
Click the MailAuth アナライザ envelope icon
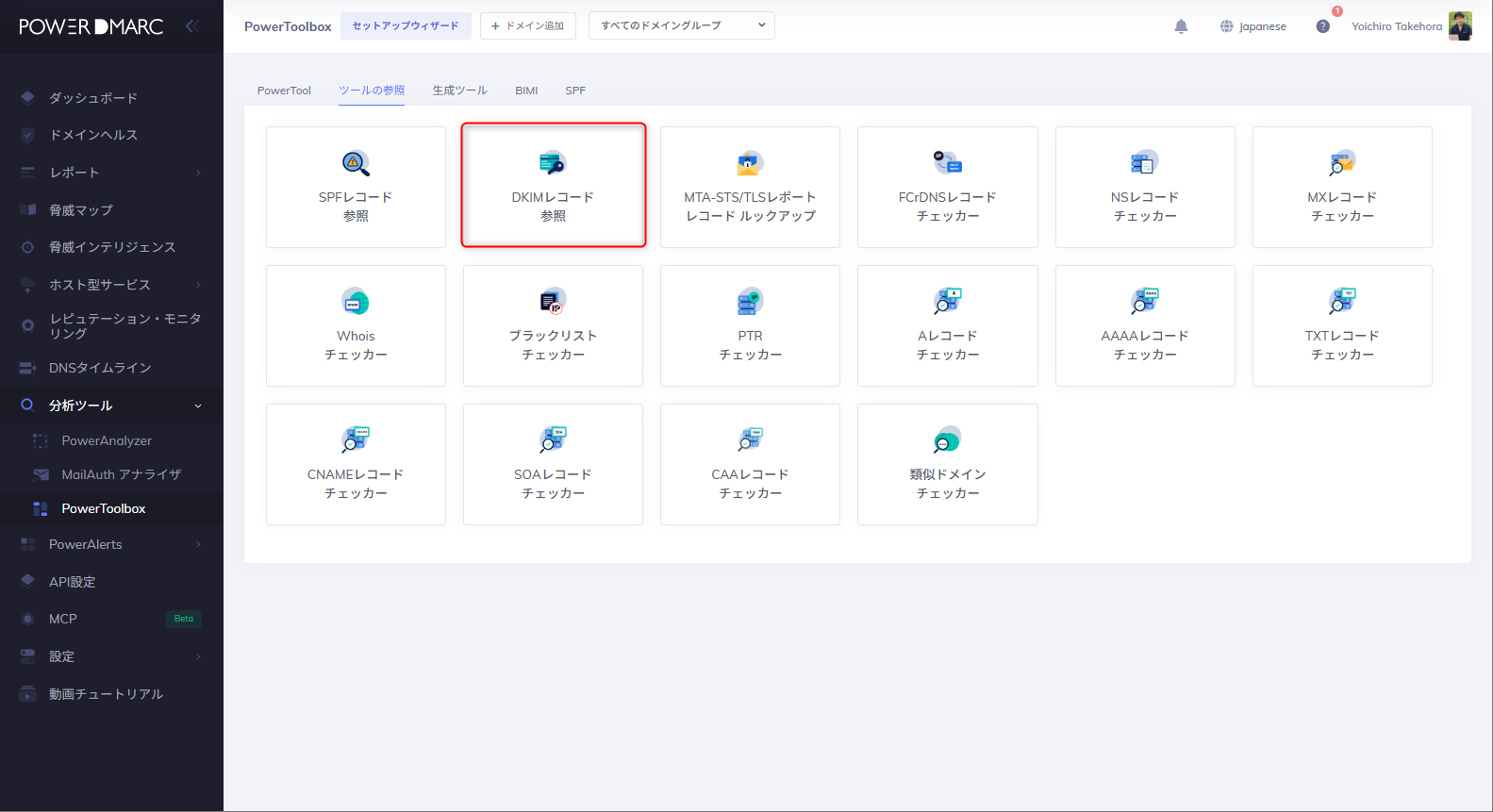tap(41, 474)
